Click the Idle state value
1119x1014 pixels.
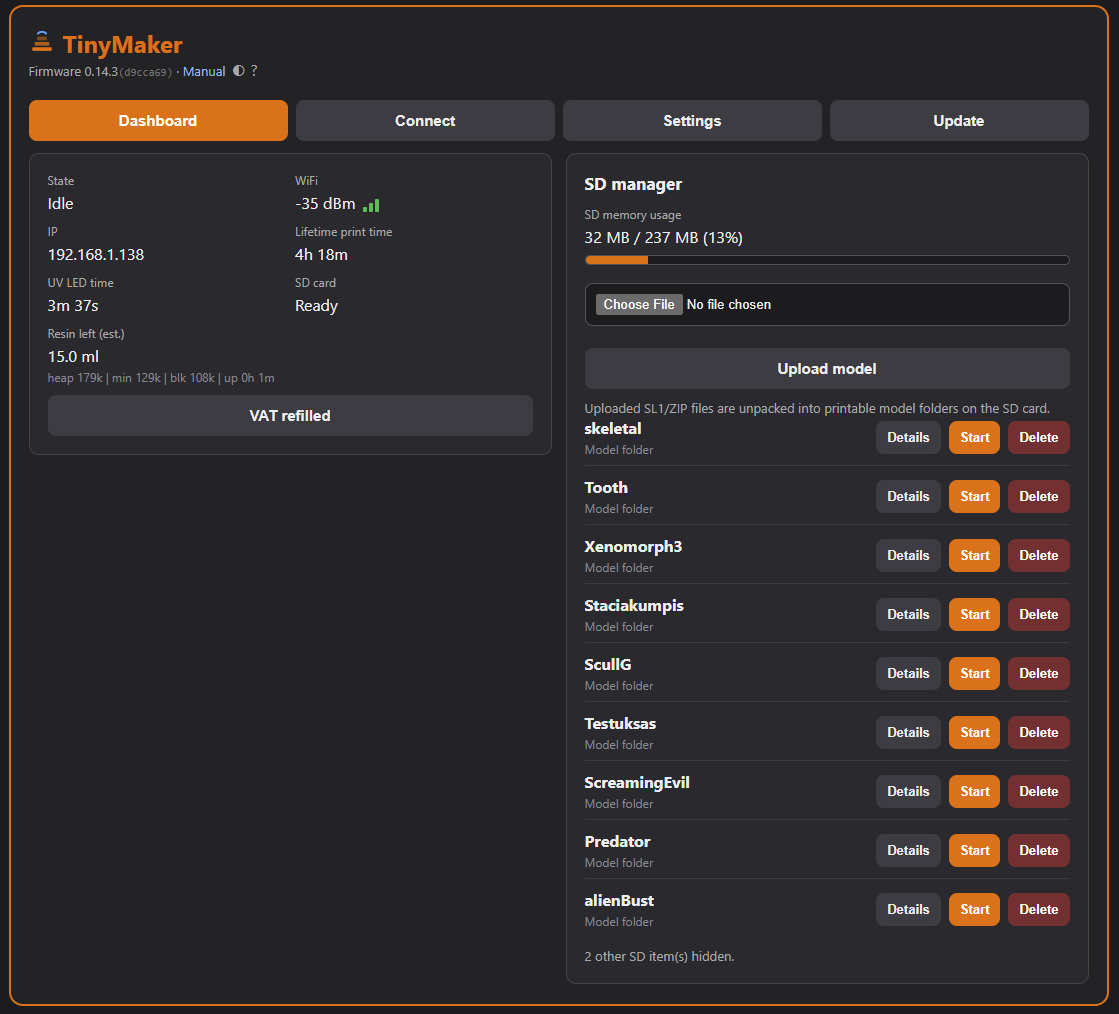(61, 204)
